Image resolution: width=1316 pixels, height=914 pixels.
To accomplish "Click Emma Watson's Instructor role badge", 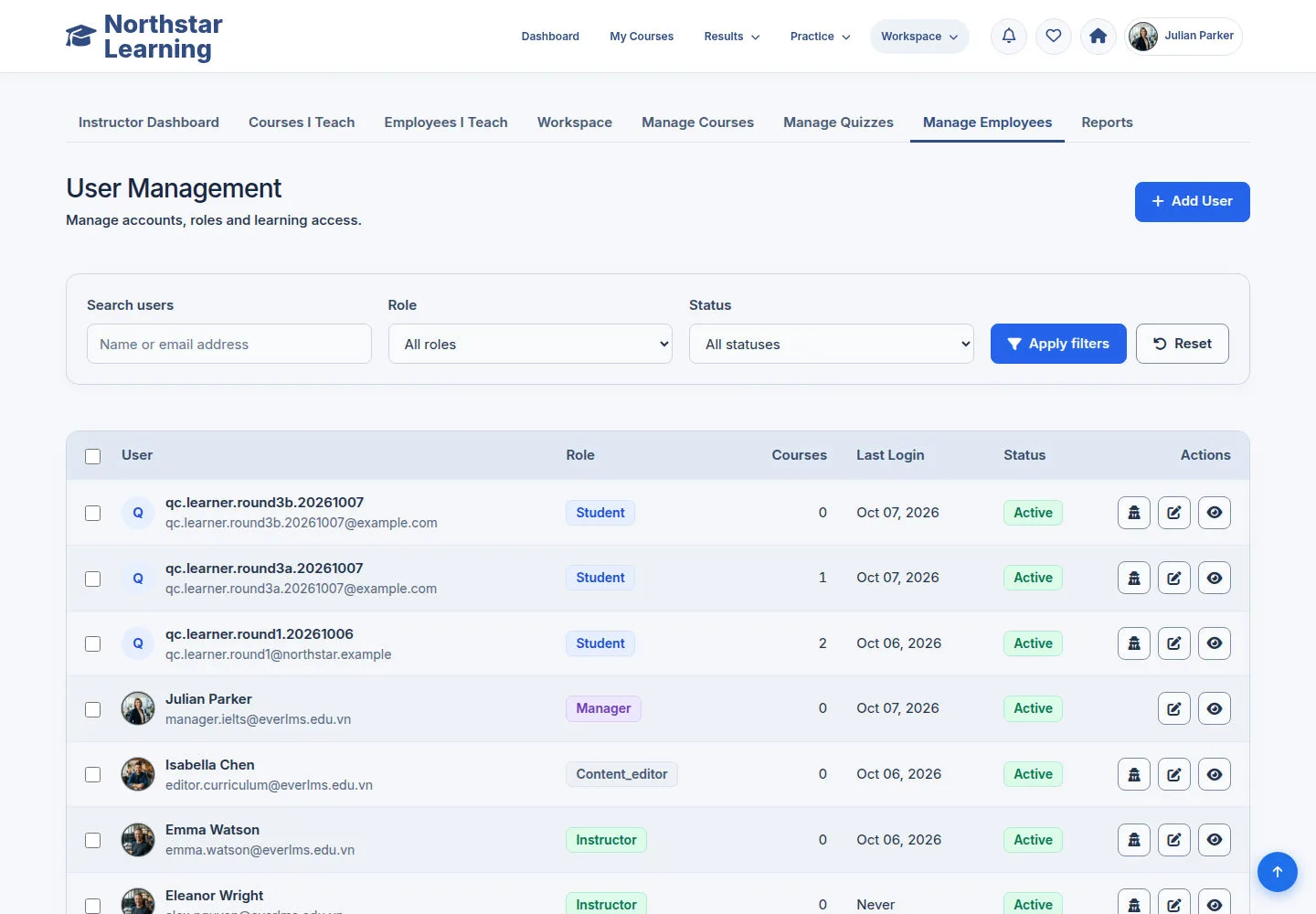I will pyautogui.click(x=606, y=840).
